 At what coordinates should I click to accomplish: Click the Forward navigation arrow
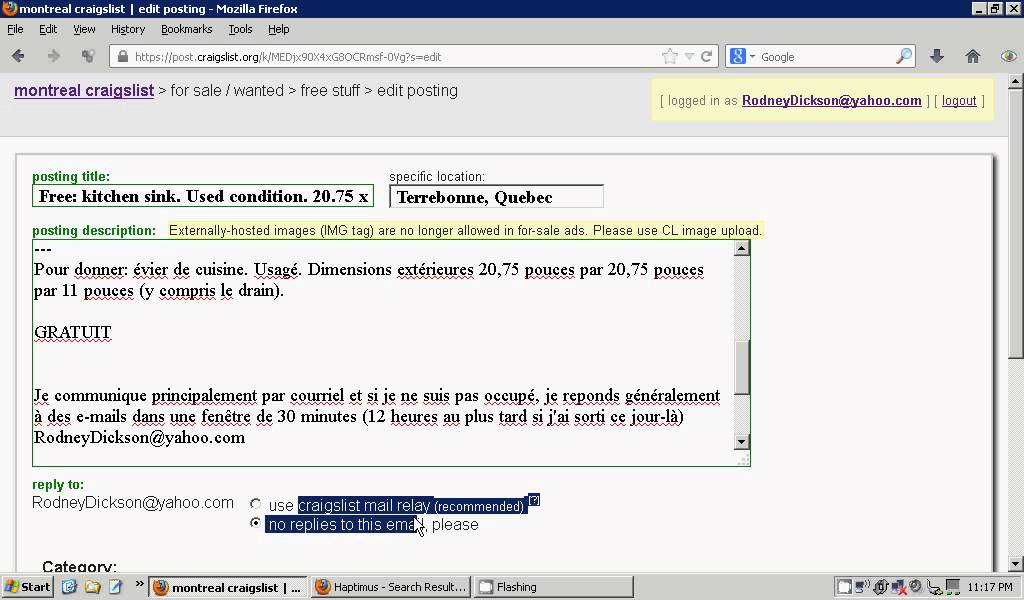54,56
